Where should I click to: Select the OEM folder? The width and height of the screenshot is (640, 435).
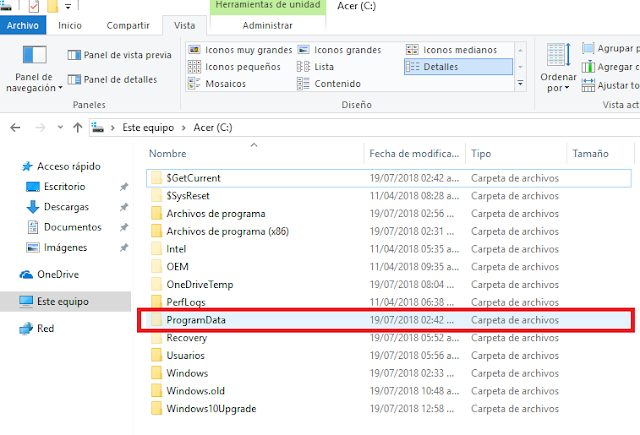[x=389, y=267]
